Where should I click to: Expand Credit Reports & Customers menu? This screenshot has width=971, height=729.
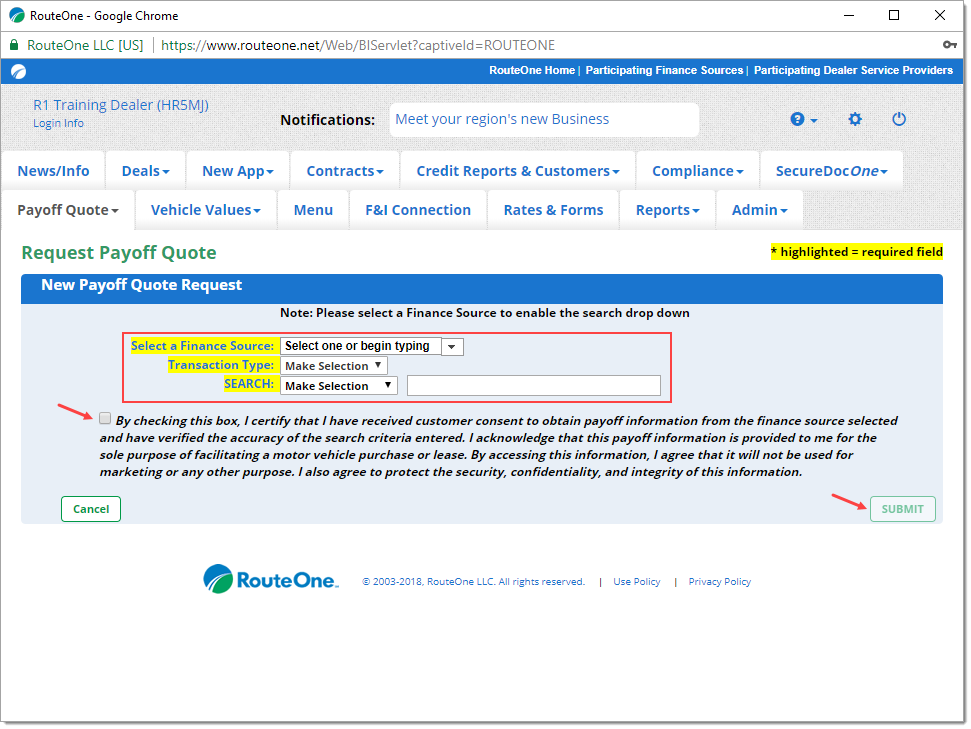click(x=518, y=171)
